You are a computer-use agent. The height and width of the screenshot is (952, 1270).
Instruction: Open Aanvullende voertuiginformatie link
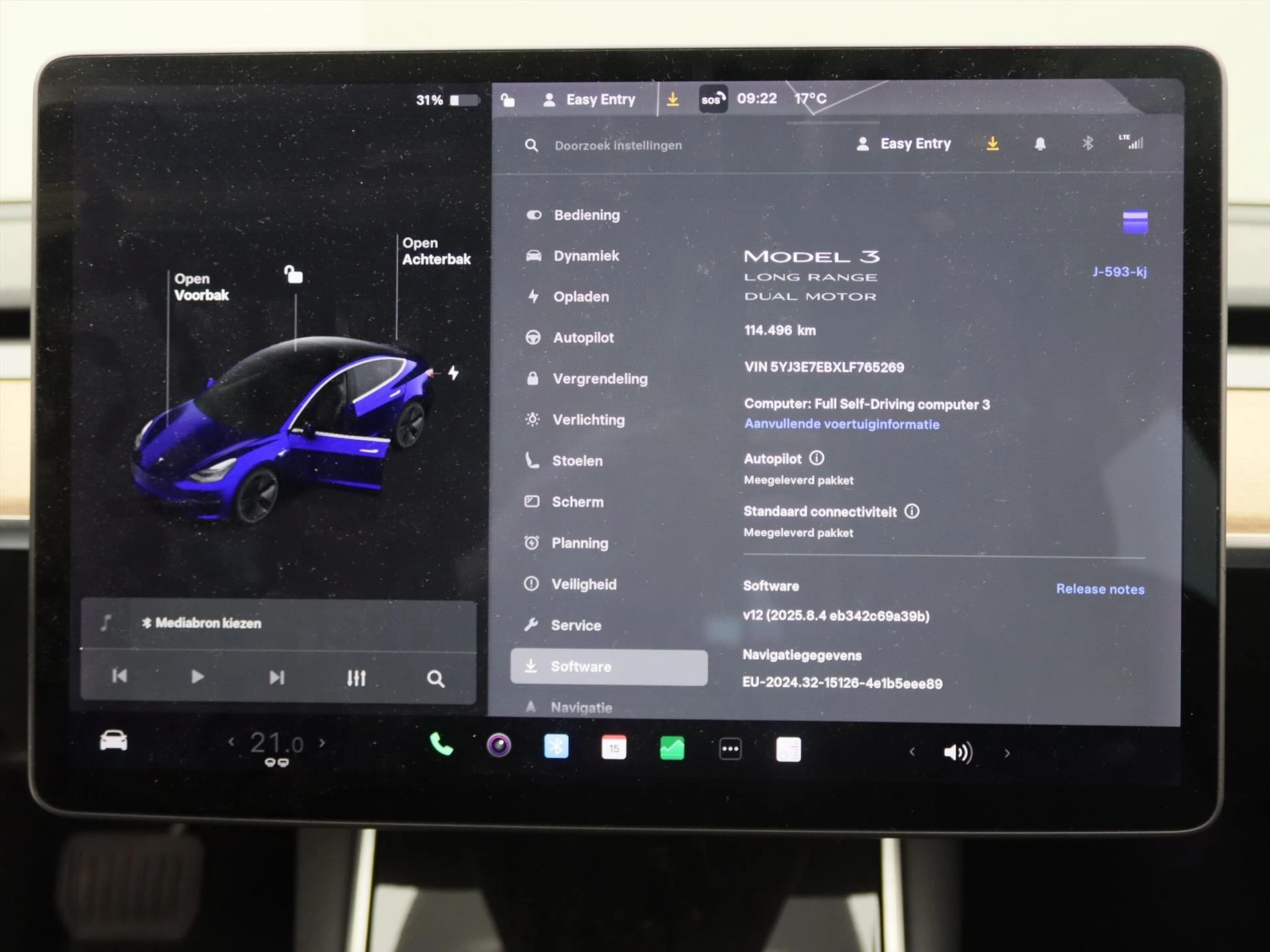tap(841, 424)
